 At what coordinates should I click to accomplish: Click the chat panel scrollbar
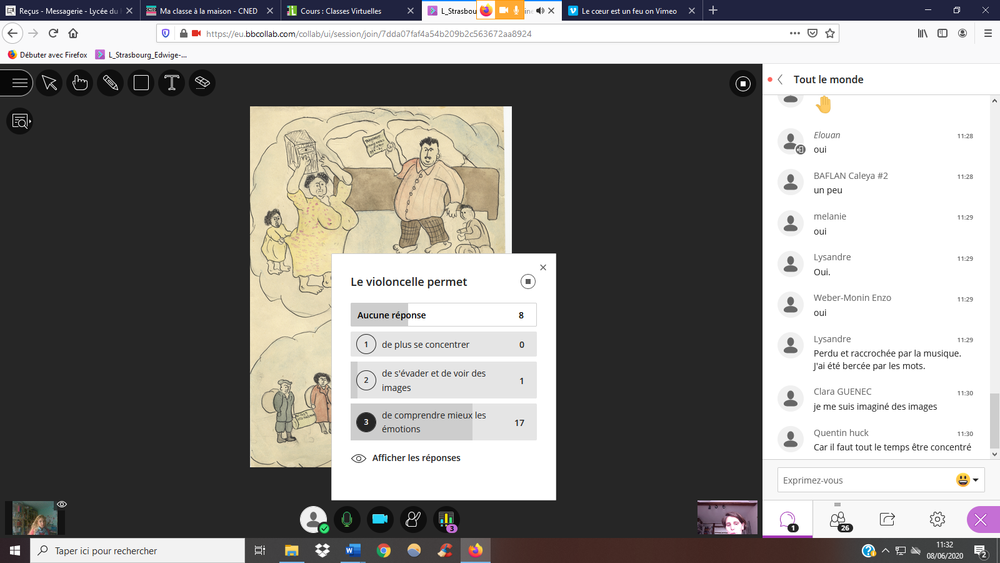[x=994, y=421]
